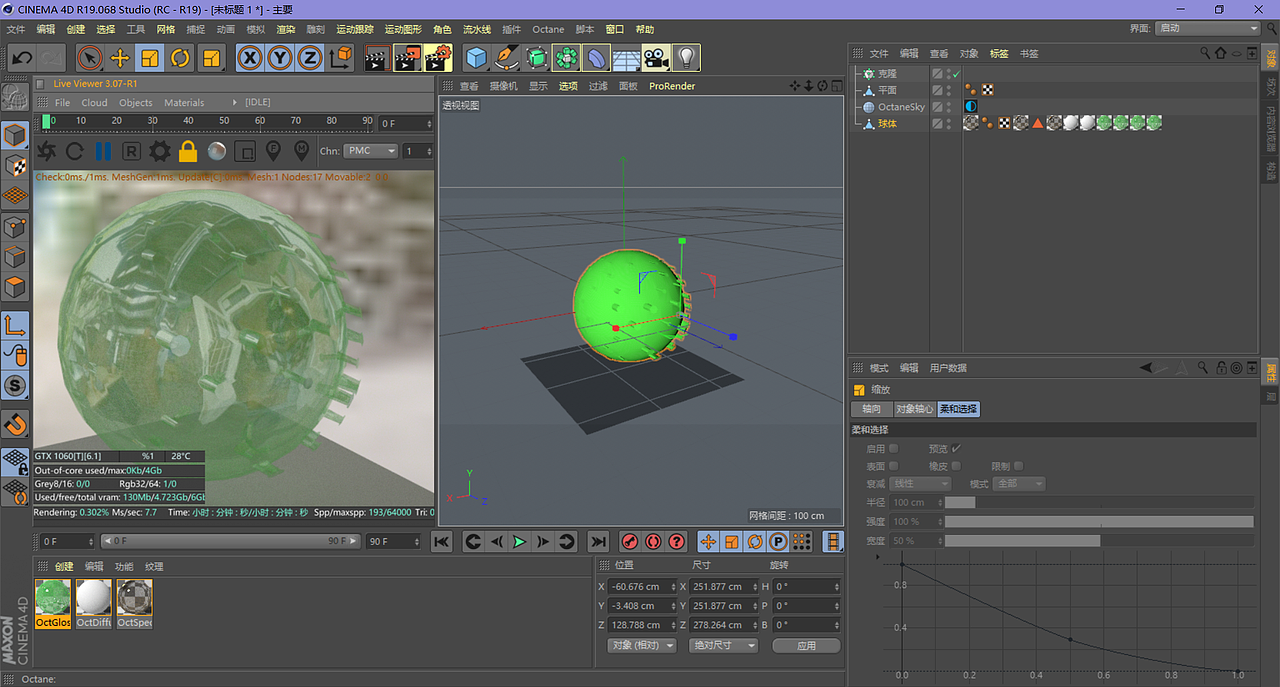The image size is (1280, 687).
Task: Open the 衰减 mode dropdown in the scale settings
Action: coord(919,483)
